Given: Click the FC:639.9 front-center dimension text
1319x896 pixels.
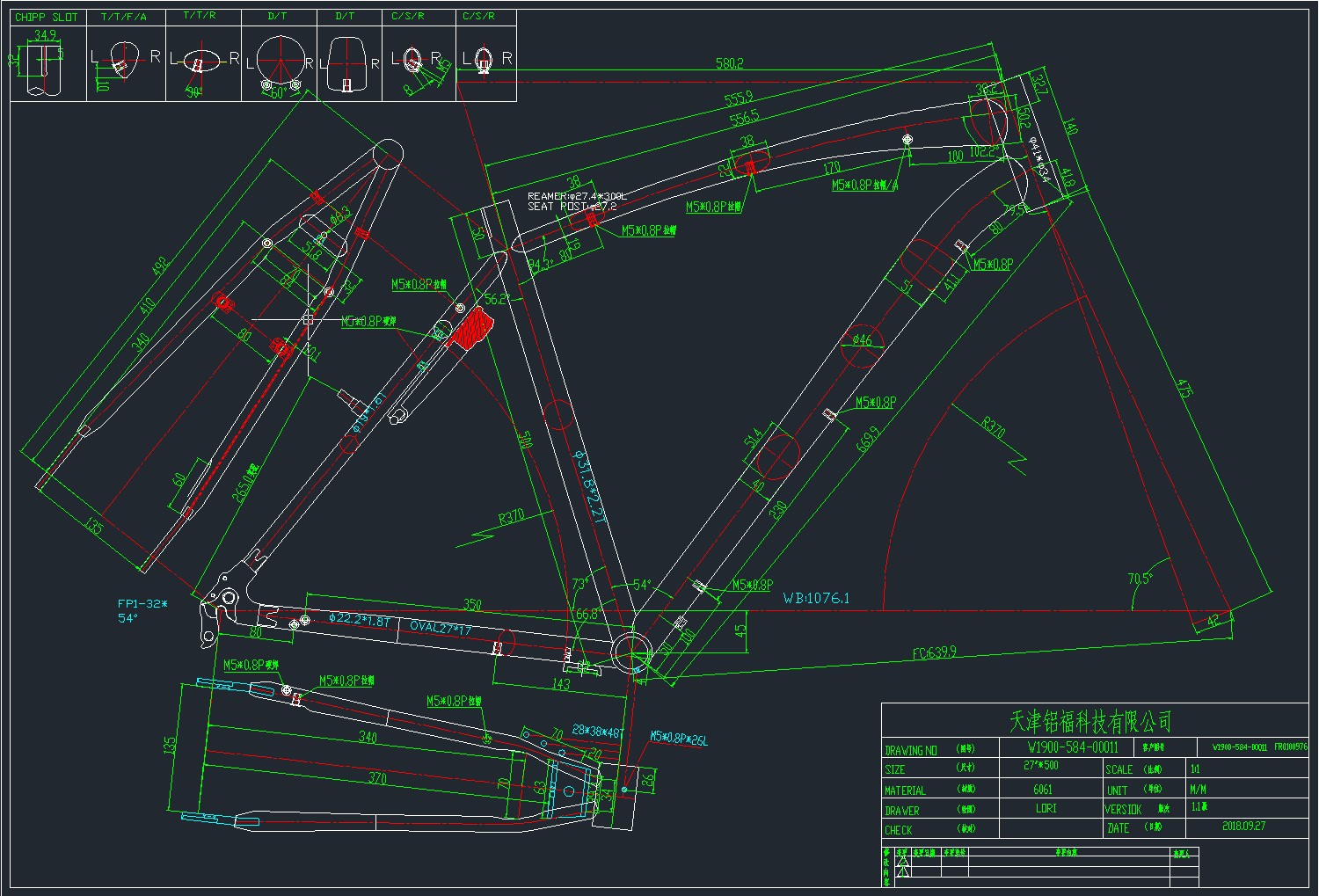Looking at the screenshot, I should [934, 652].
